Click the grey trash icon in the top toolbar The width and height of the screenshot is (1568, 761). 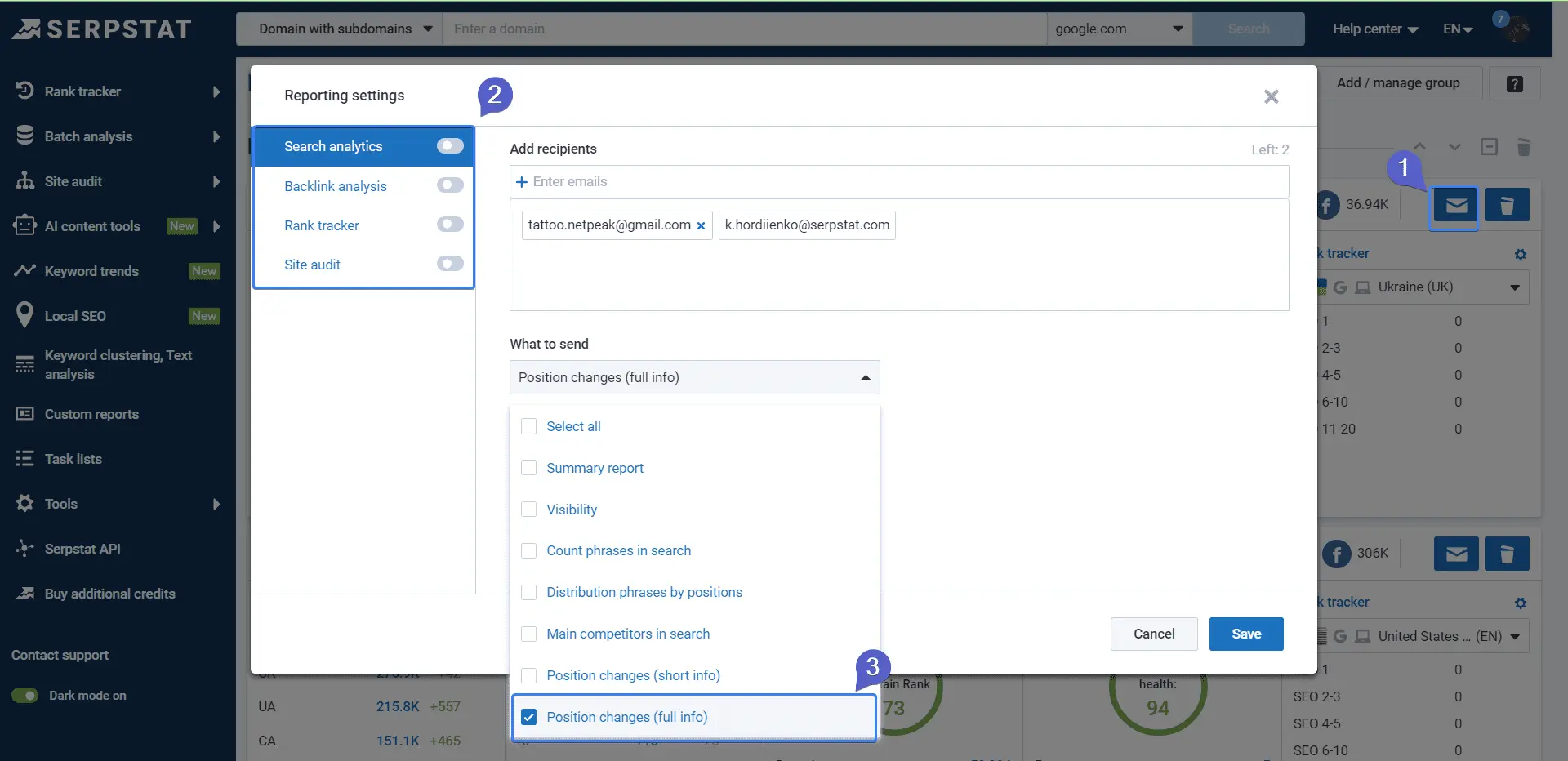(x=1523, y=147)
